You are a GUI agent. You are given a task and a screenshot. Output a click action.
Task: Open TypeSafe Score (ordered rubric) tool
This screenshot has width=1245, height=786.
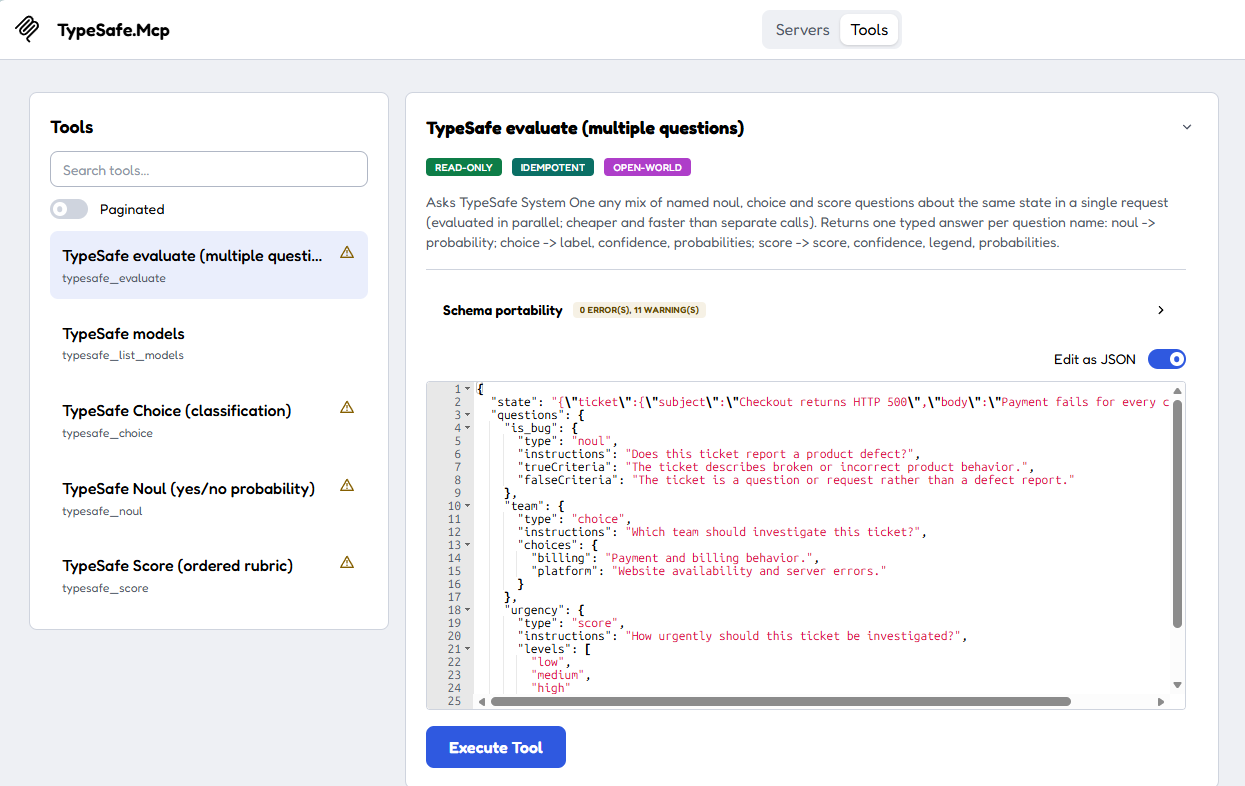point(209,575)
